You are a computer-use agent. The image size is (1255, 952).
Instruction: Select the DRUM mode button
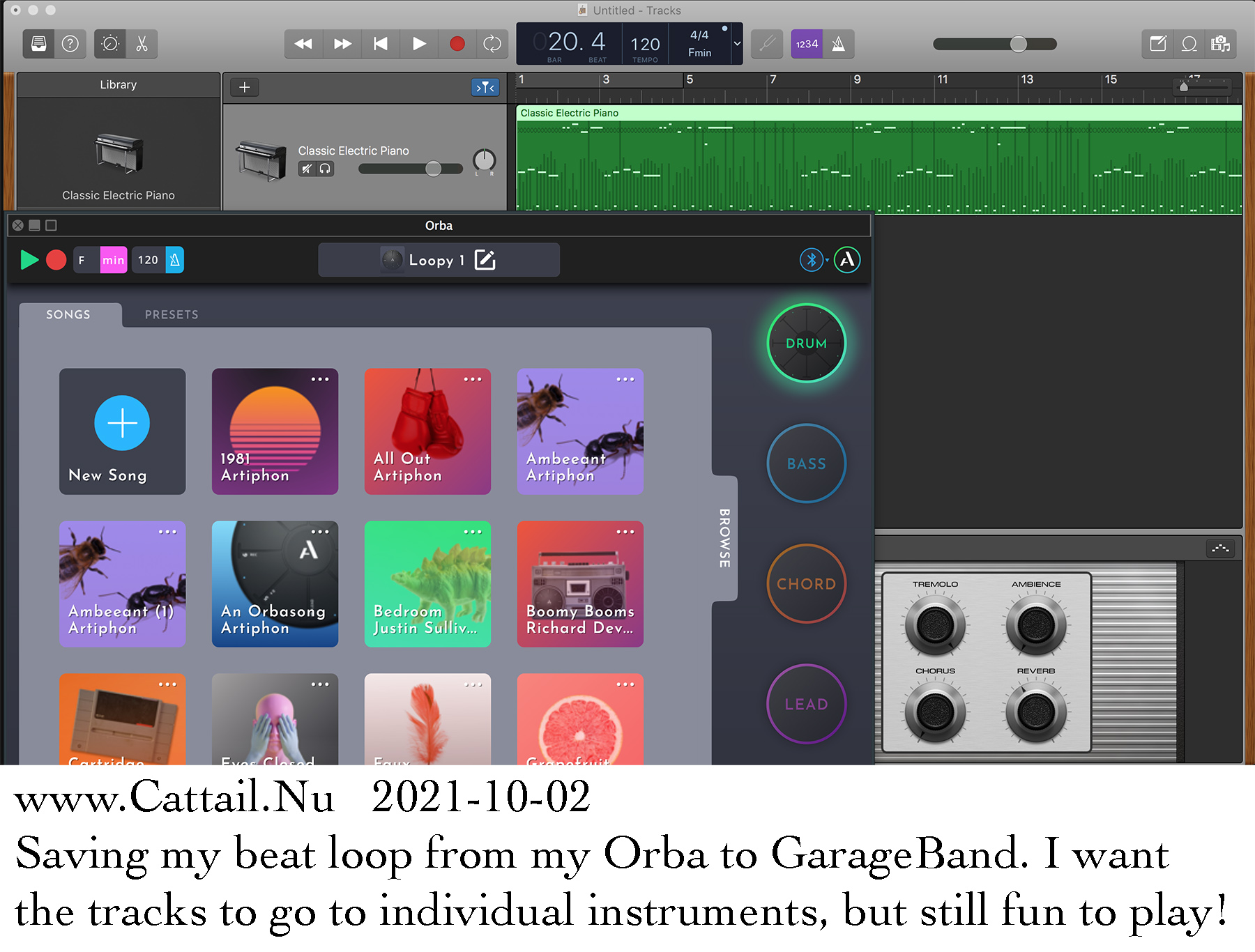(807, 343)
